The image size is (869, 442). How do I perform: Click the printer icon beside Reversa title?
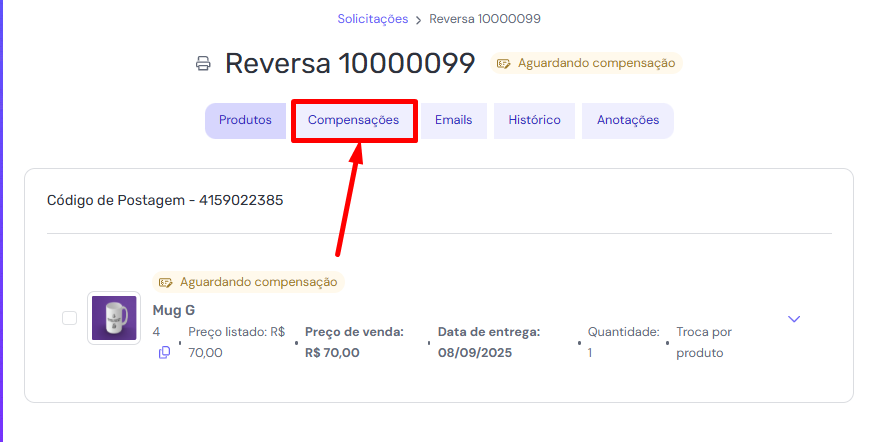click(203, 64)
